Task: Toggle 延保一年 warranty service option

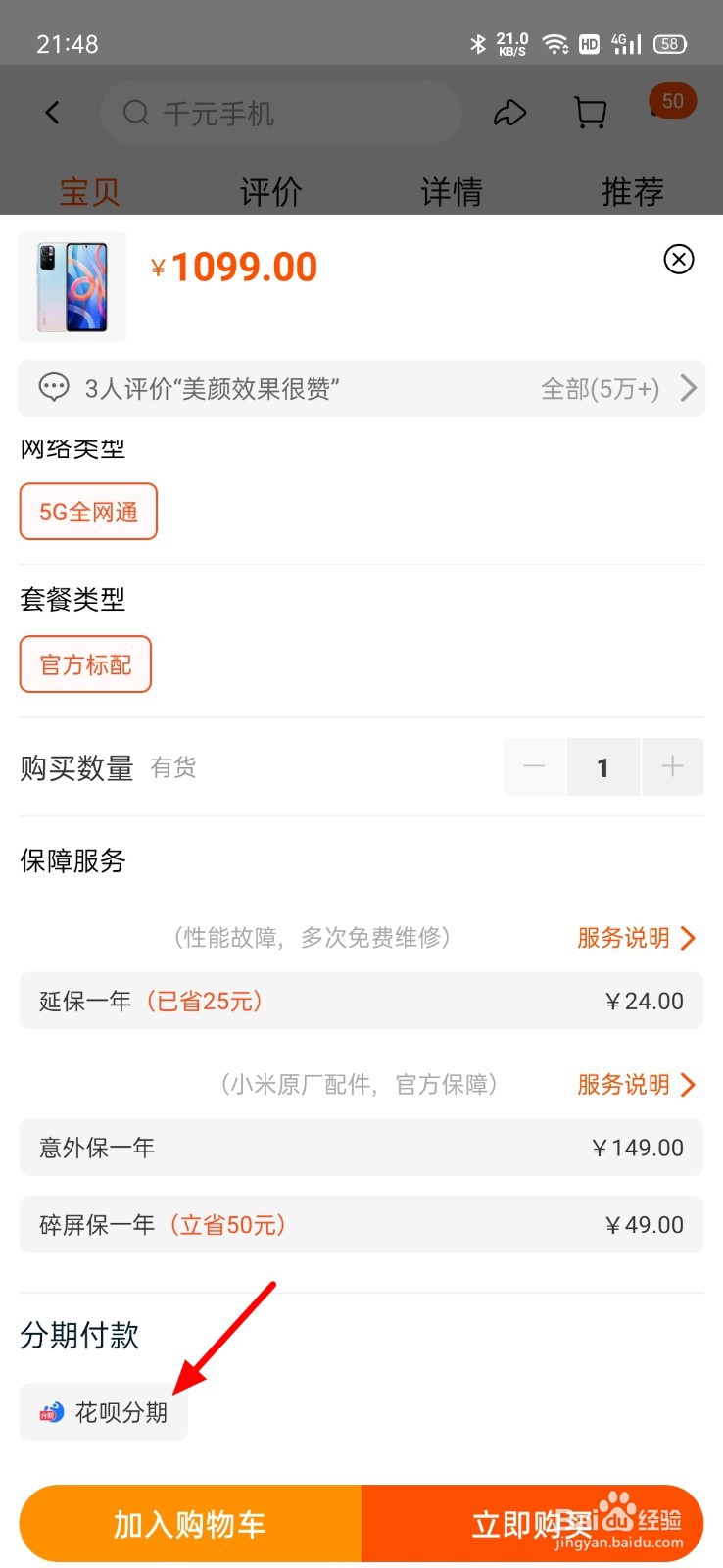Action: (361, 1001)
